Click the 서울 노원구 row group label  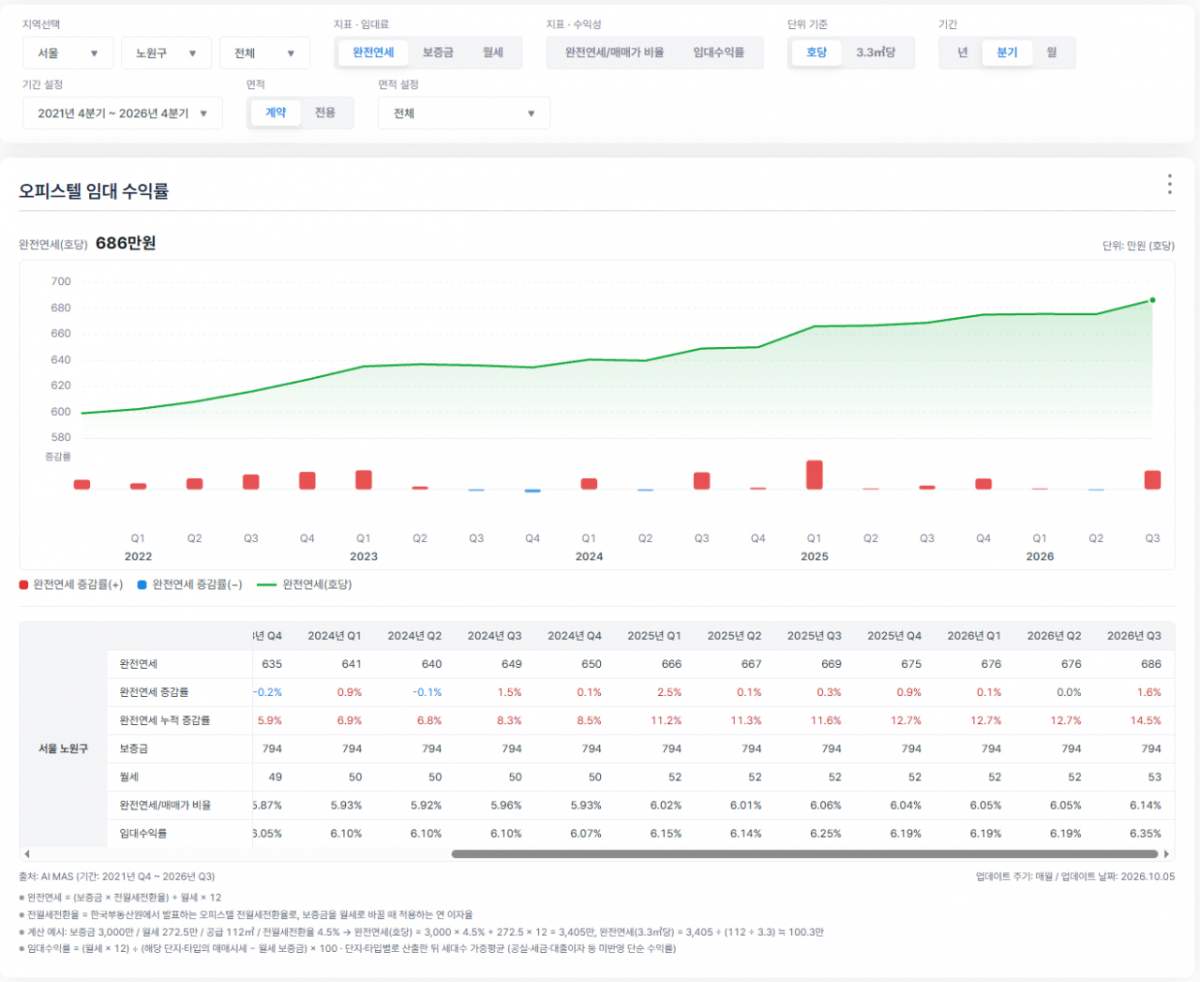pos(63,748)
